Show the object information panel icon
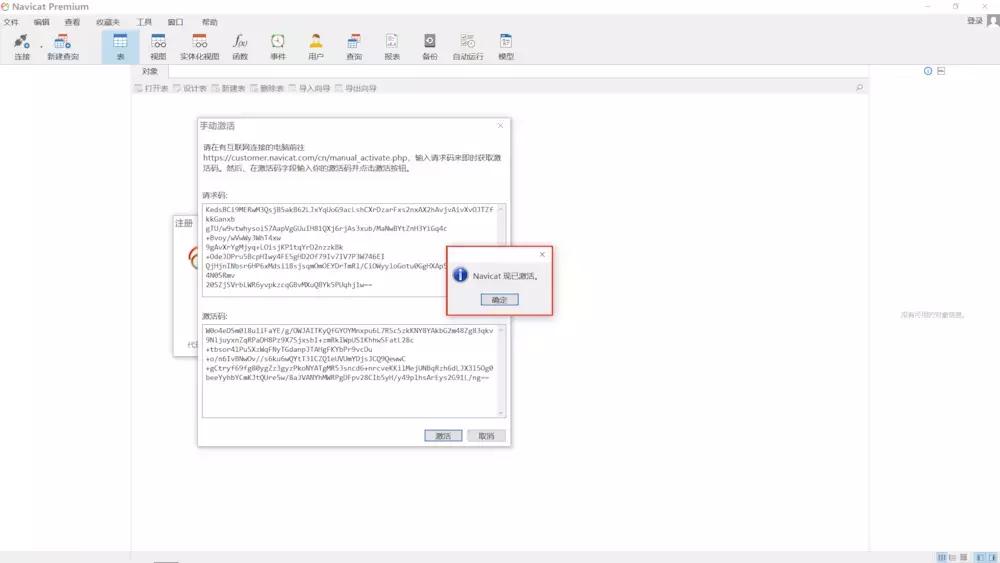 (x=928, y=71)
